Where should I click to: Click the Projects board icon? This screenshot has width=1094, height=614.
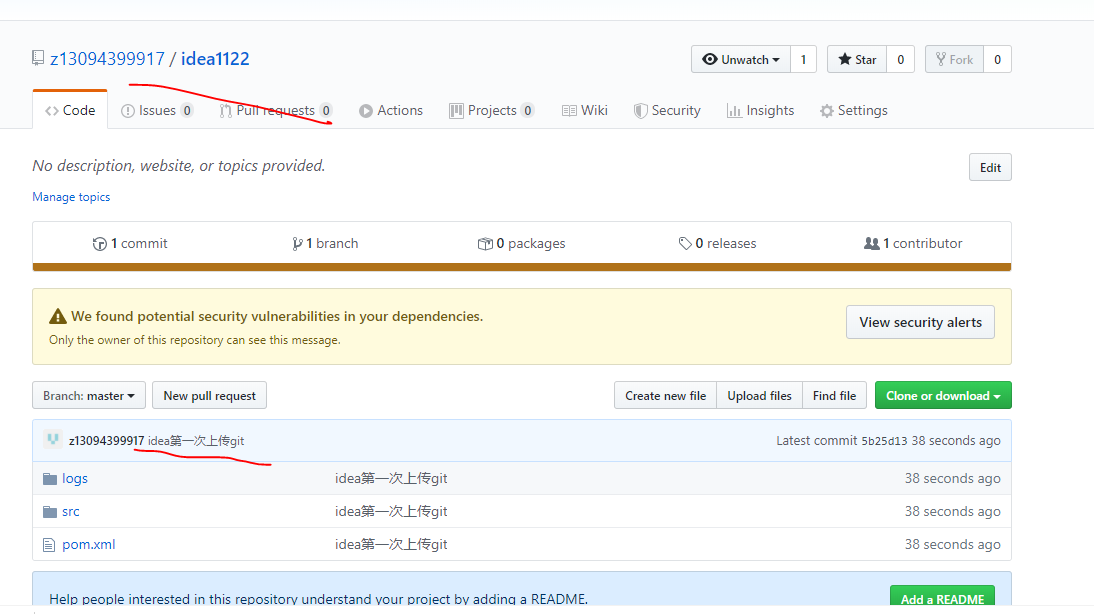point(456,111)
